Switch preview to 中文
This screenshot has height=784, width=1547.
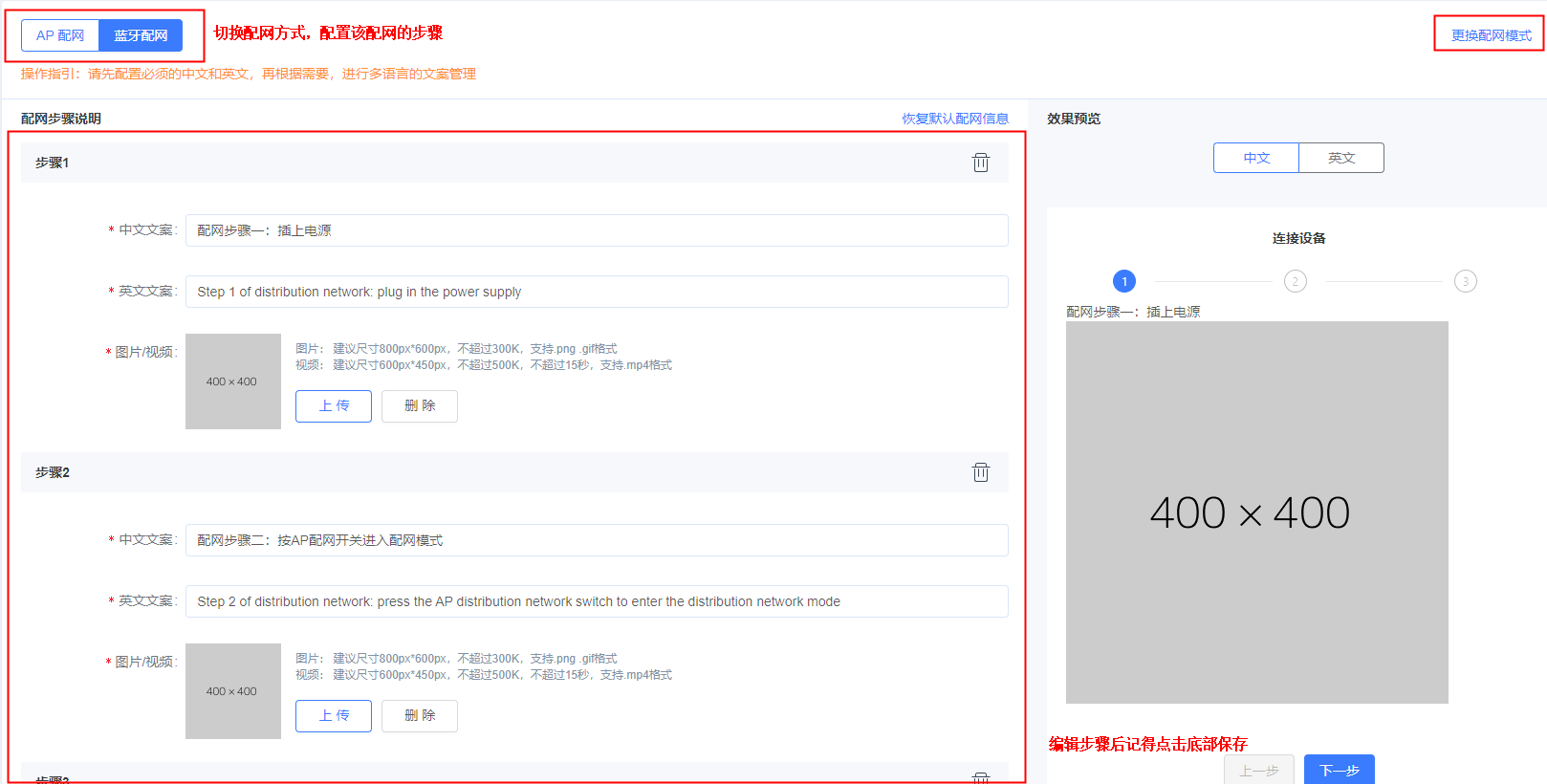[x=1256, y=158]
